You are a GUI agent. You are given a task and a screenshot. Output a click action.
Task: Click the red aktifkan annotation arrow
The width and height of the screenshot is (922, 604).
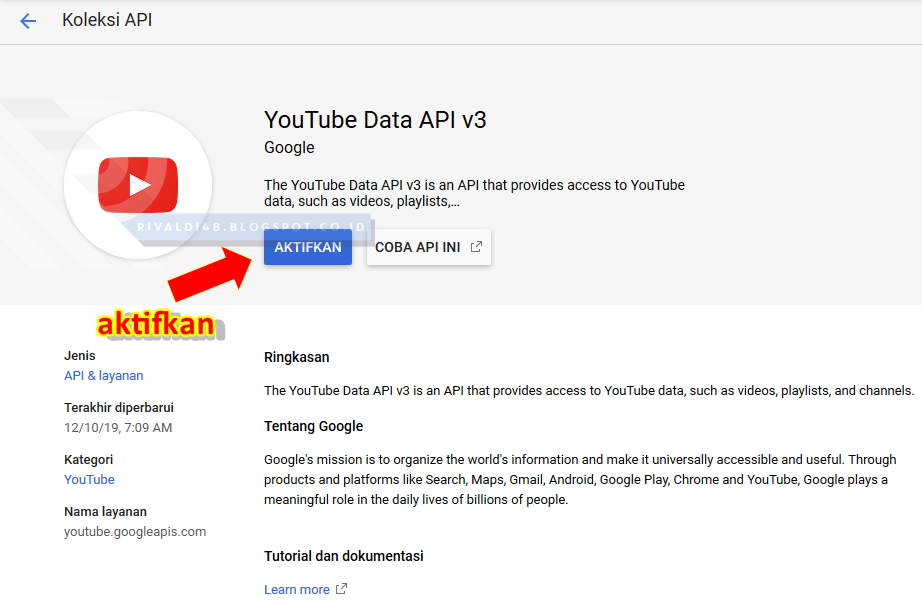[212, 273]
